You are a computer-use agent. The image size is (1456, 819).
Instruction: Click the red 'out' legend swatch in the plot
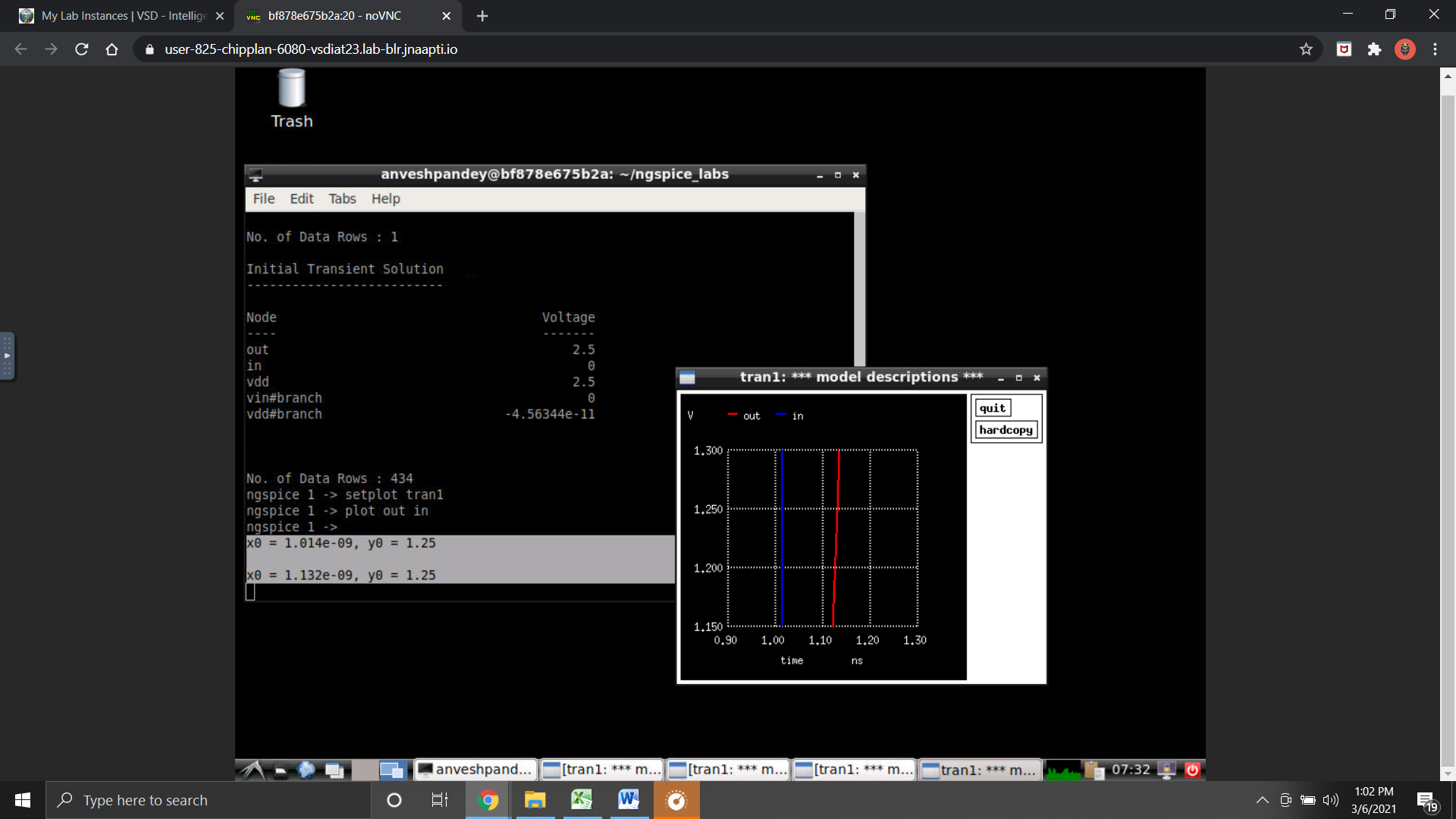(x=733, y=415)
